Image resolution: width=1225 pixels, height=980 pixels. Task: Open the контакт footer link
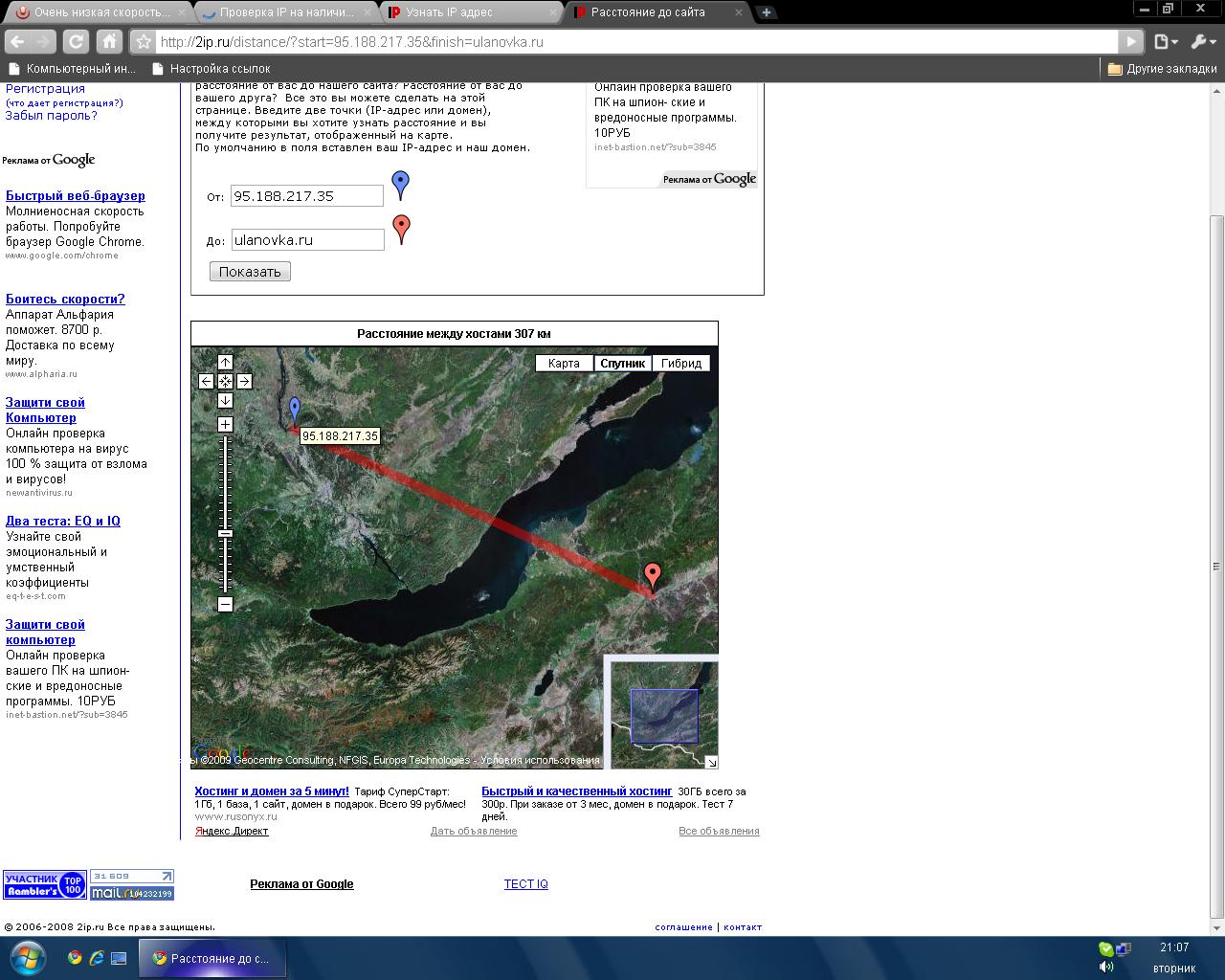(743, 927)
